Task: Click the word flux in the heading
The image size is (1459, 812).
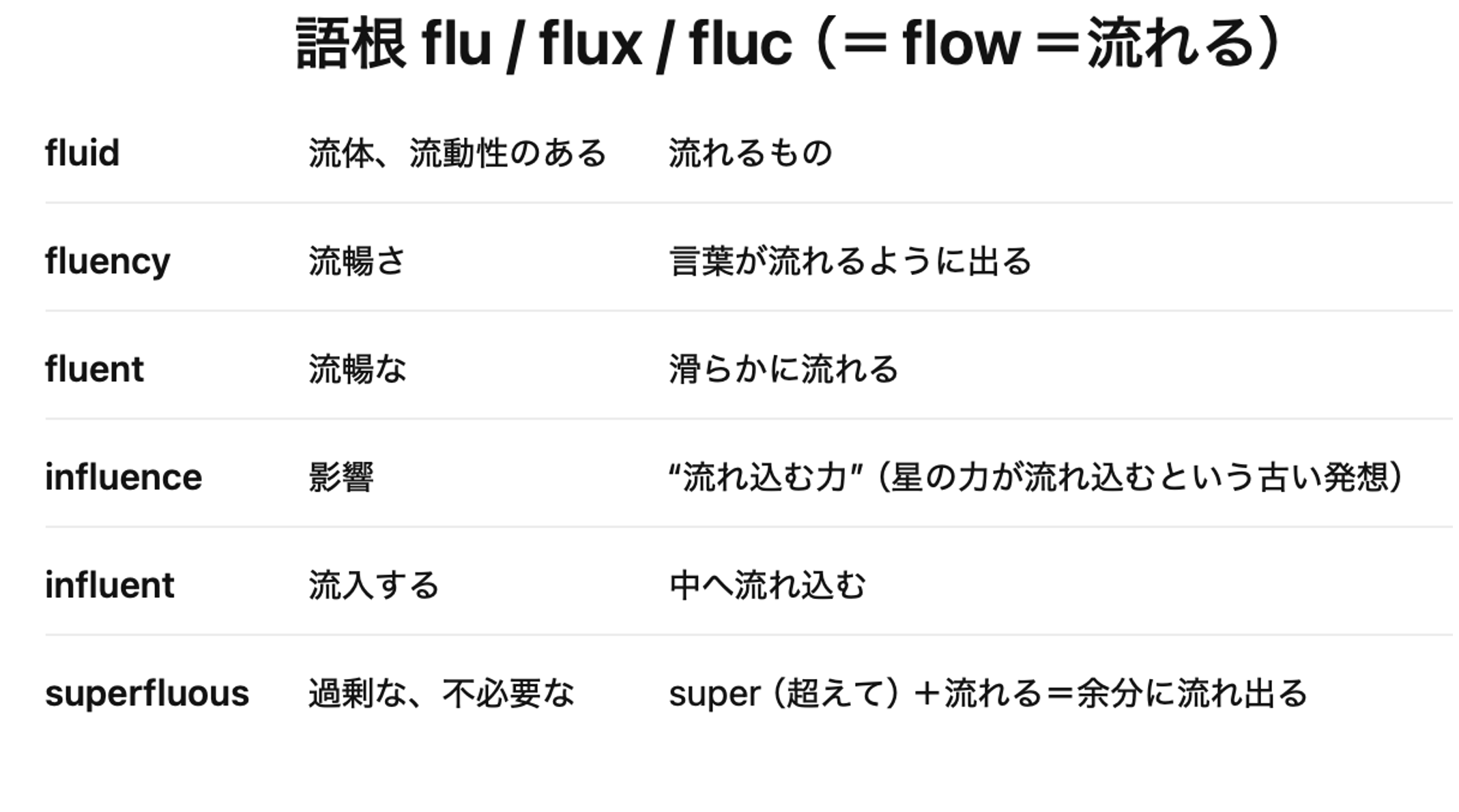Action: click(x=590, y=44)
